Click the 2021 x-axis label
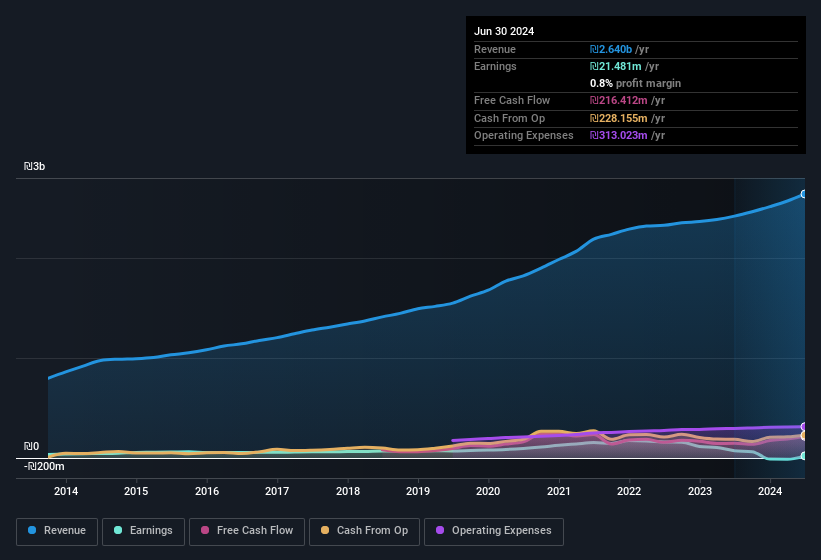The height and width of the screenshot is (560, 821). pos(559,491)
